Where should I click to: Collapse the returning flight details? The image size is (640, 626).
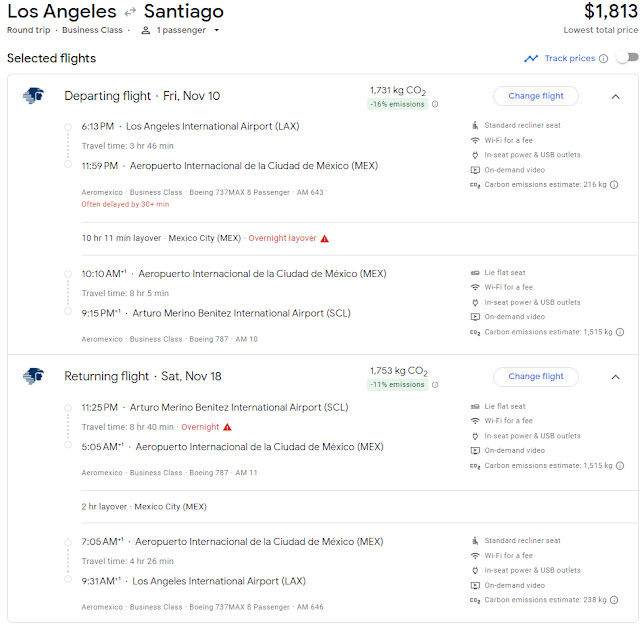click(x=615, y=377)
